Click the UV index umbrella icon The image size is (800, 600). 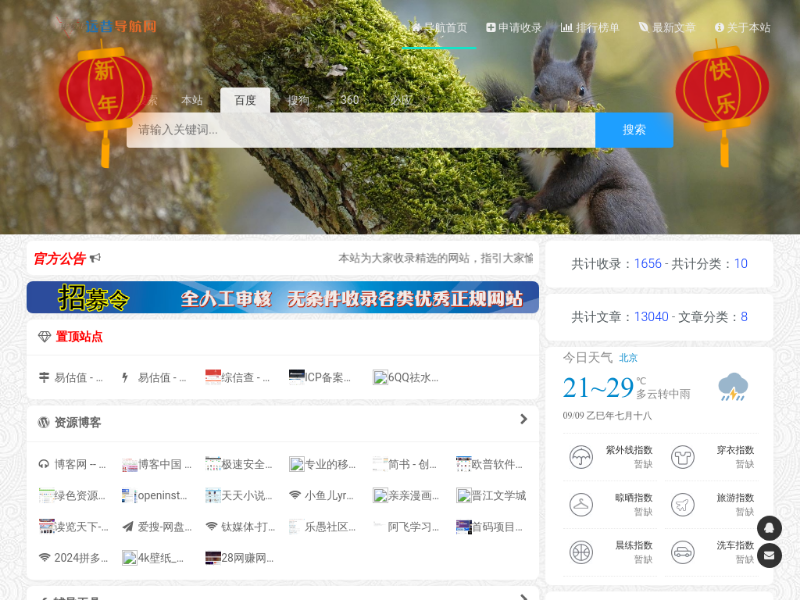point(580,457)
